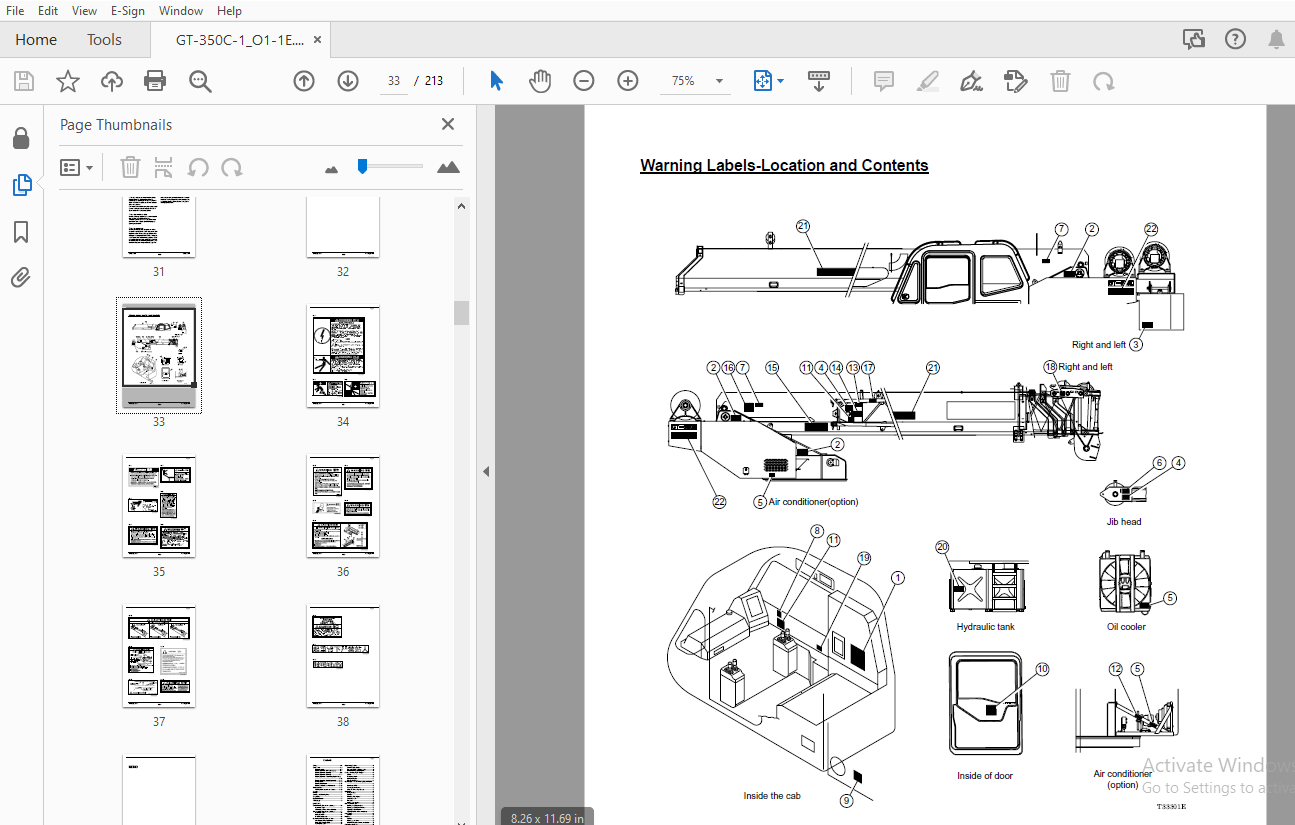Switch to the Tools tab
This screenshot has height=825, width=1295.
(x=104, y=40)
